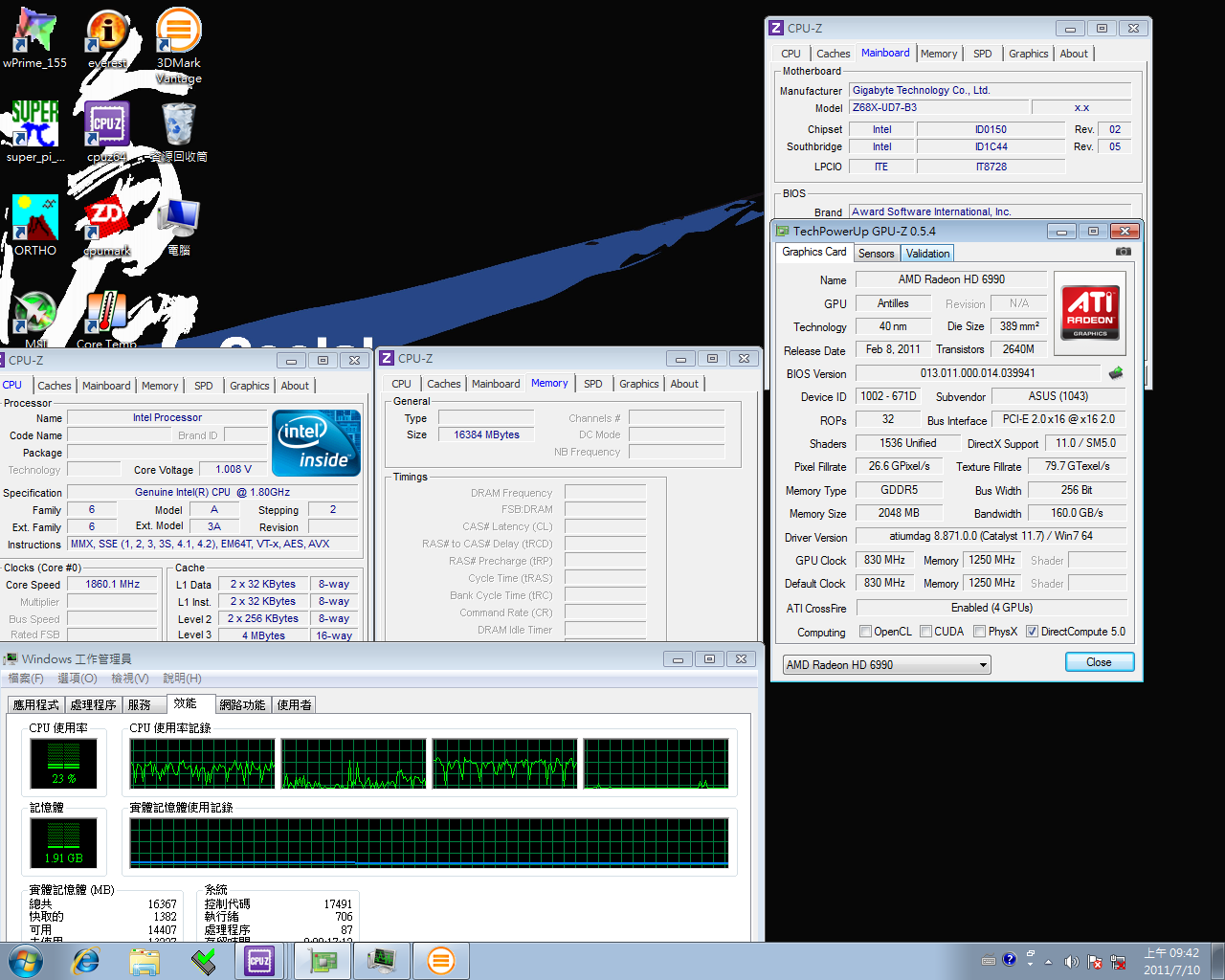Screen dimensions: 1225x980
Task: Switch to GPU-Z graphics card taskbar icon
Action: pos(323,961)
